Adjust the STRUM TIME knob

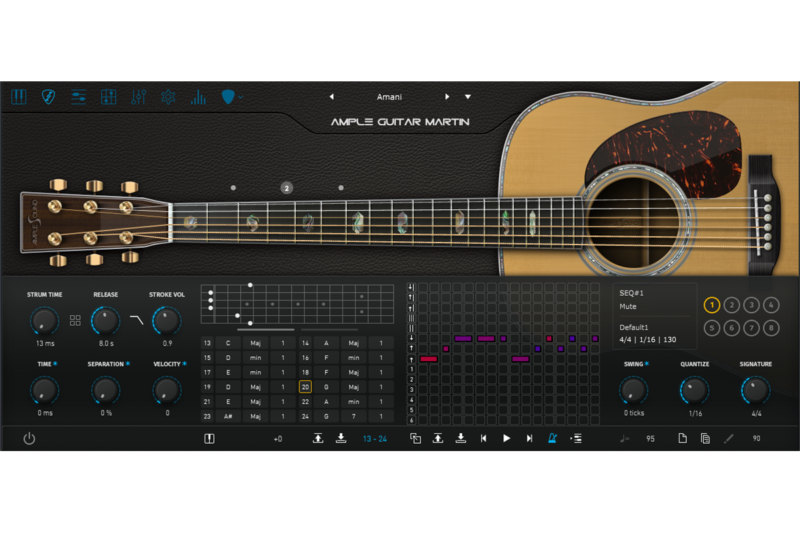[x=44, y=321]
